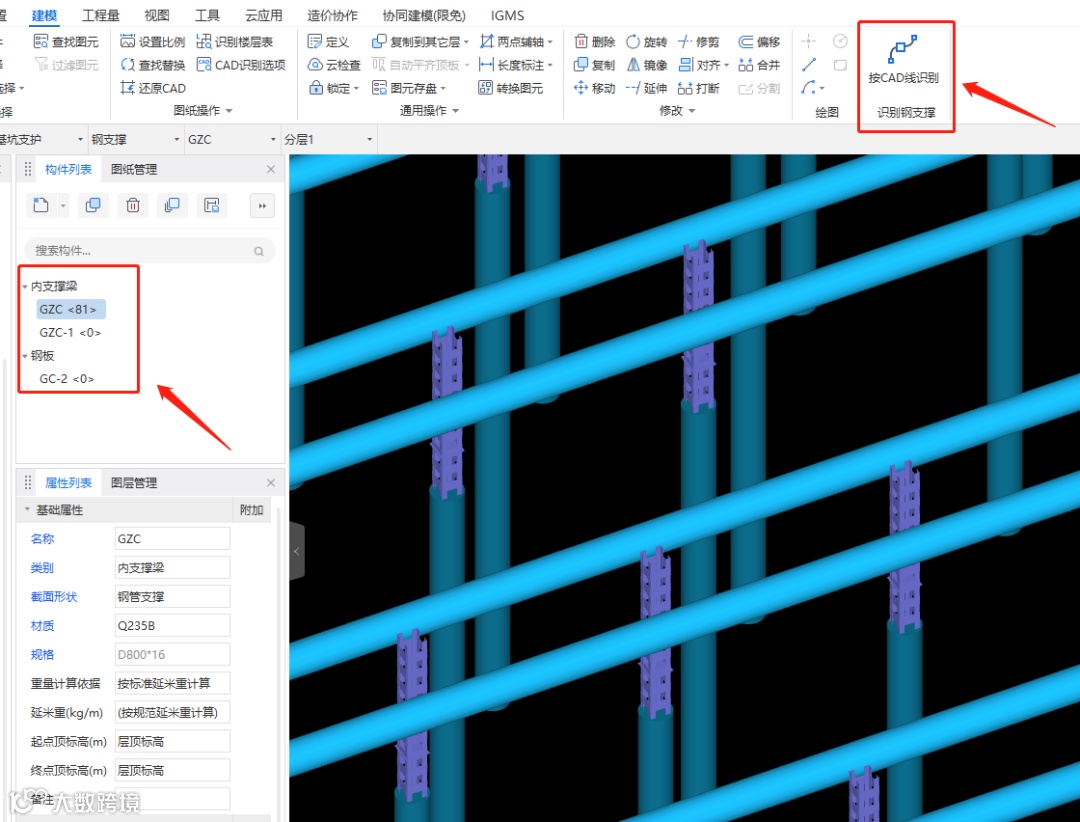Select the line drawing tool in 绘图

(x=809, y=65)
